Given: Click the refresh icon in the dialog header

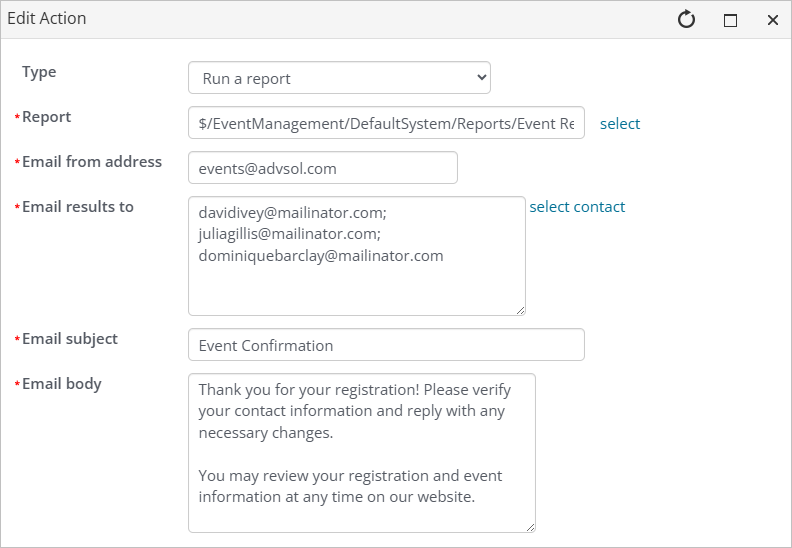Looking at the screenshot, I should (686, 20).
